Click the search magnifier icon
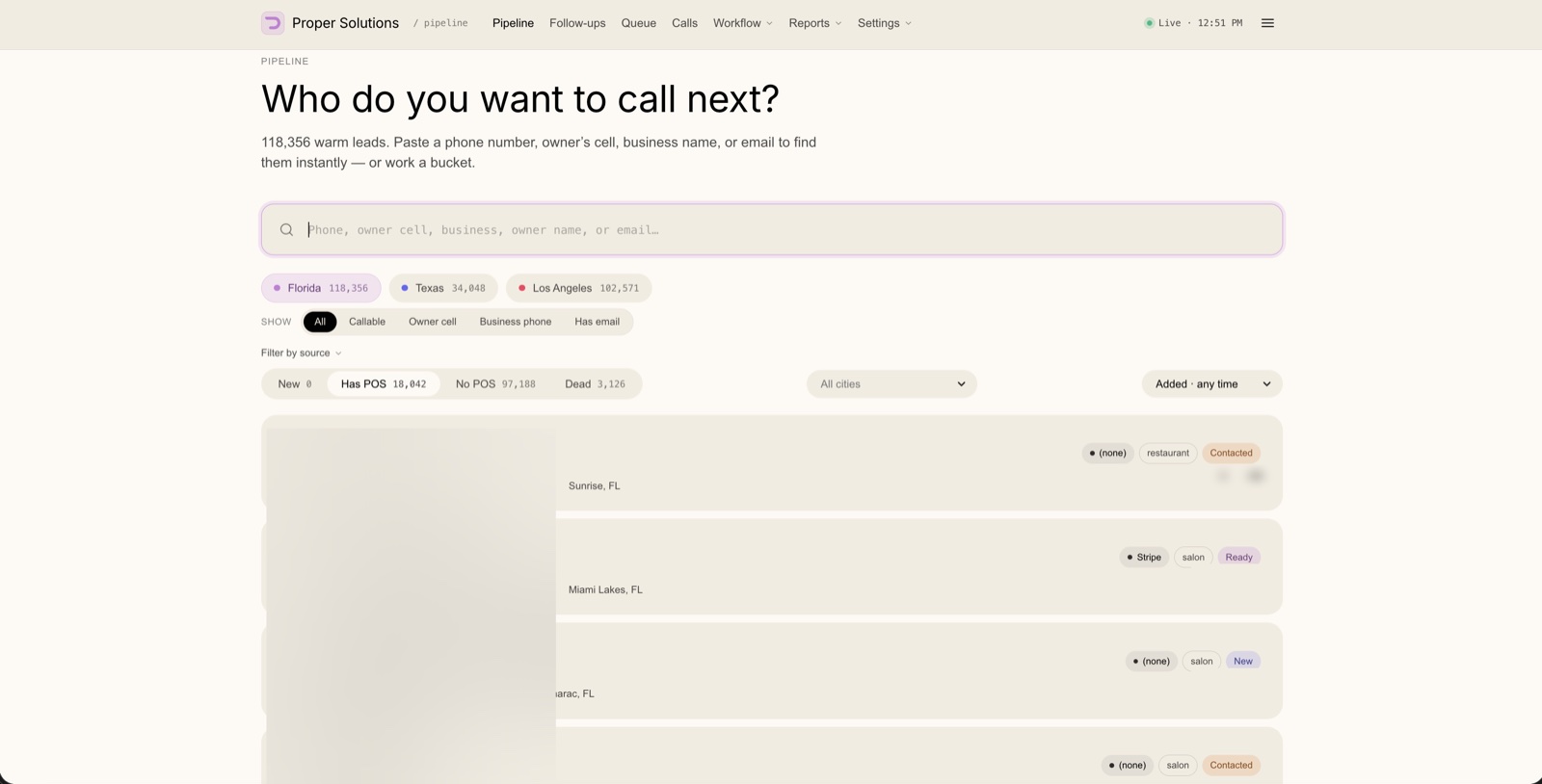The width and height of the screenshot is (1542, 784). coord(286,230)
